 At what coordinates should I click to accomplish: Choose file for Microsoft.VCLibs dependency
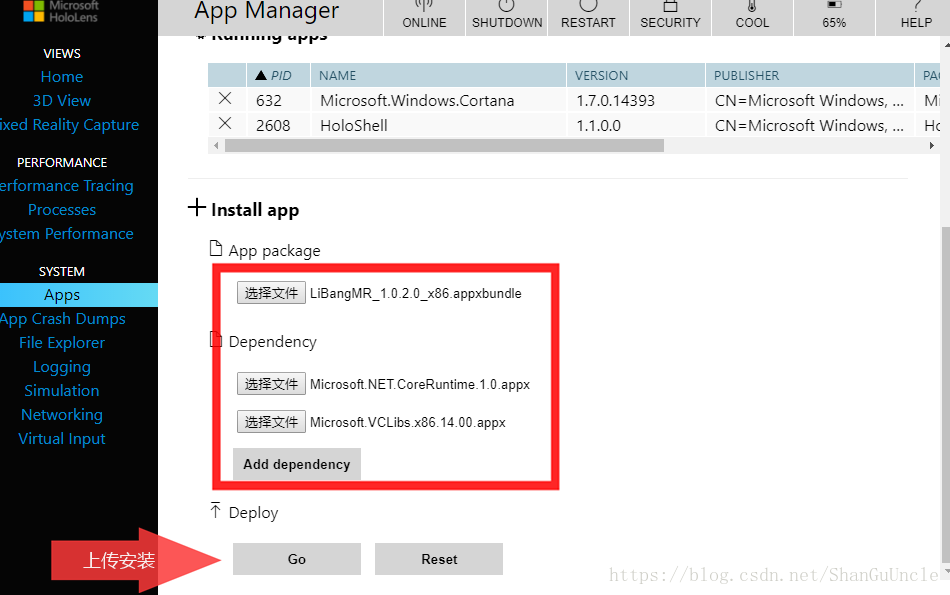pyautogui.click(x=271, y=422)
